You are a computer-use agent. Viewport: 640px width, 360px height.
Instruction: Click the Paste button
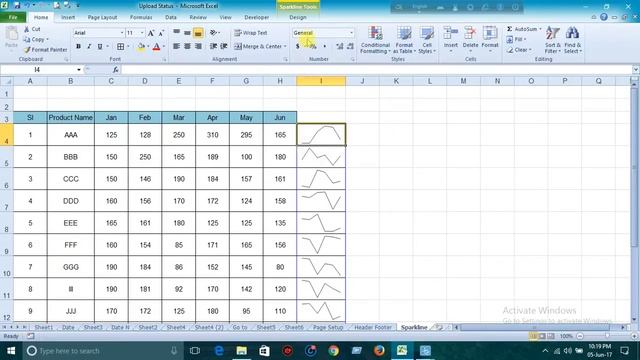pos(11,38)
